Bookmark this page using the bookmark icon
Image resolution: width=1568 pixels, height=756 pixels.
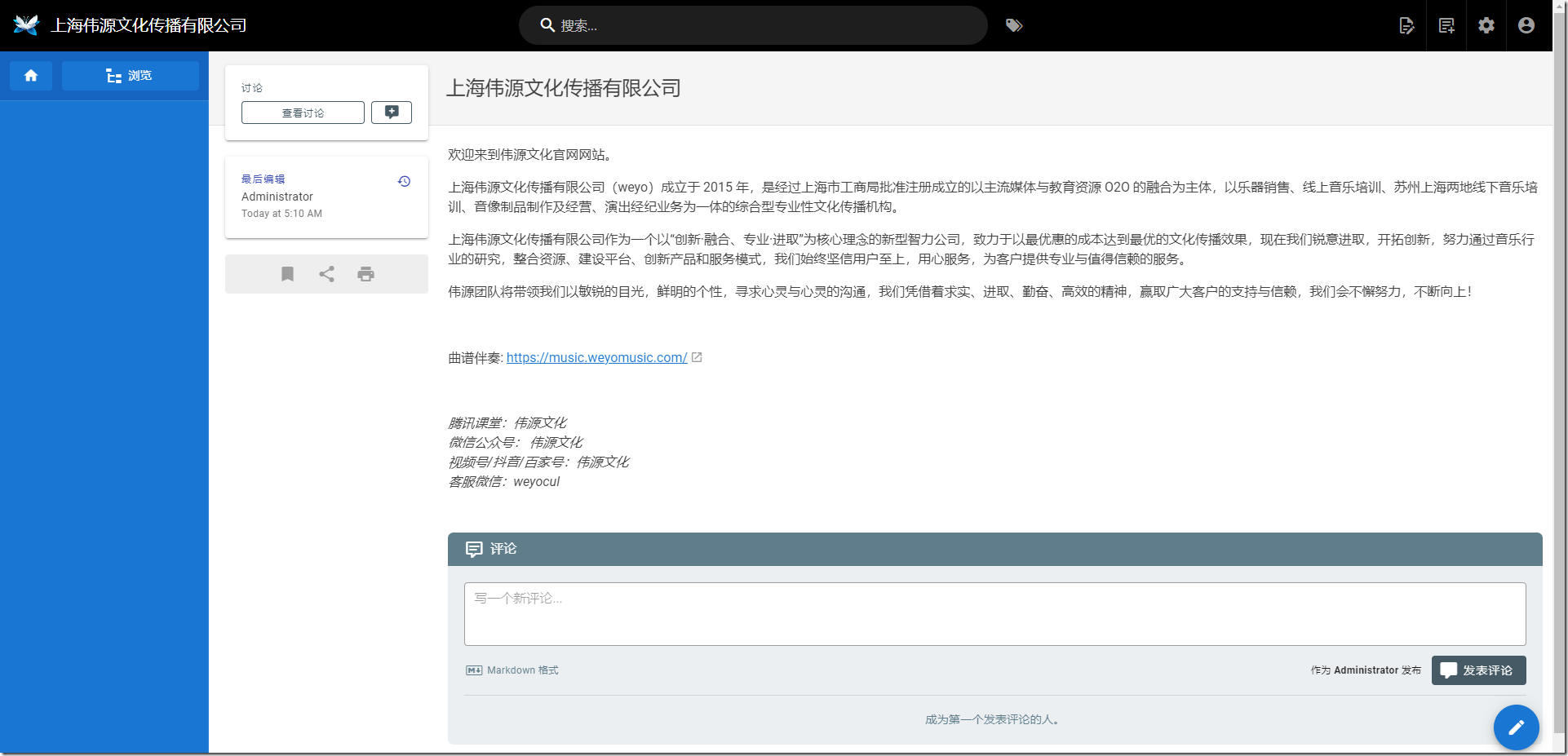(287, 274)
